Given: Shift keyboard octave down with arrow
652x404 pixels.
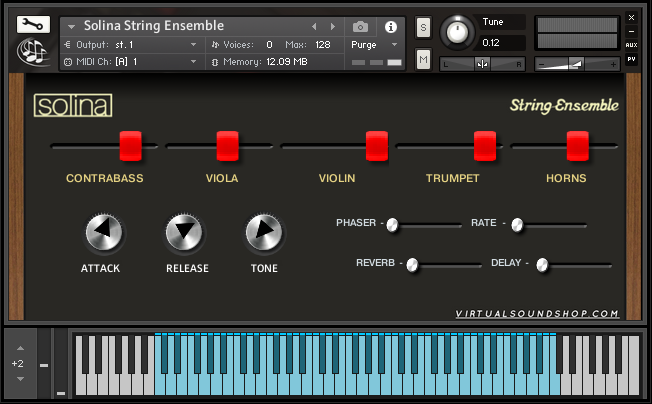Looking at the screenshot, I should click(x=18, y=380).
